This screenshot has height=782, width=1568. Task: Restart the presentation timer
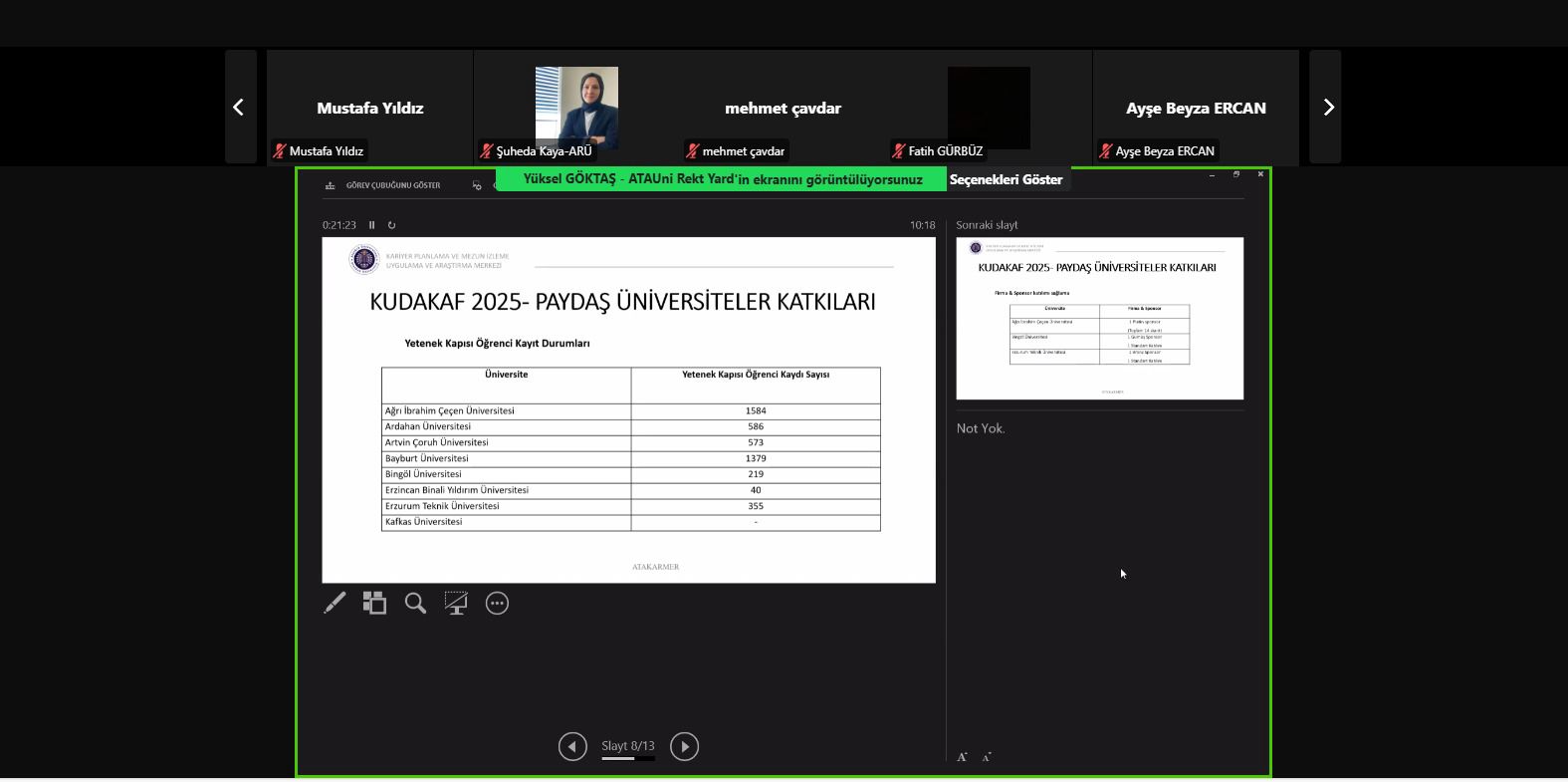point(391,225)
